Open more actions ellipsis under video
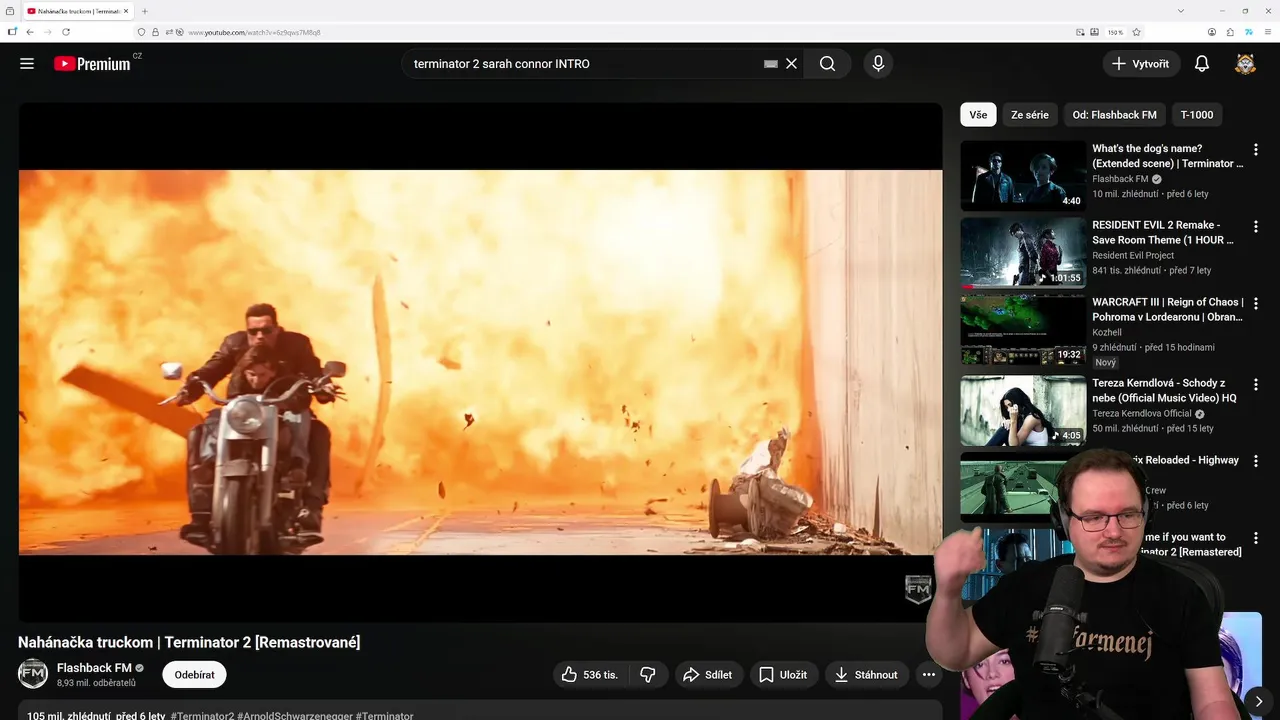Screen dimensions: 1280x720 (928, 674)
